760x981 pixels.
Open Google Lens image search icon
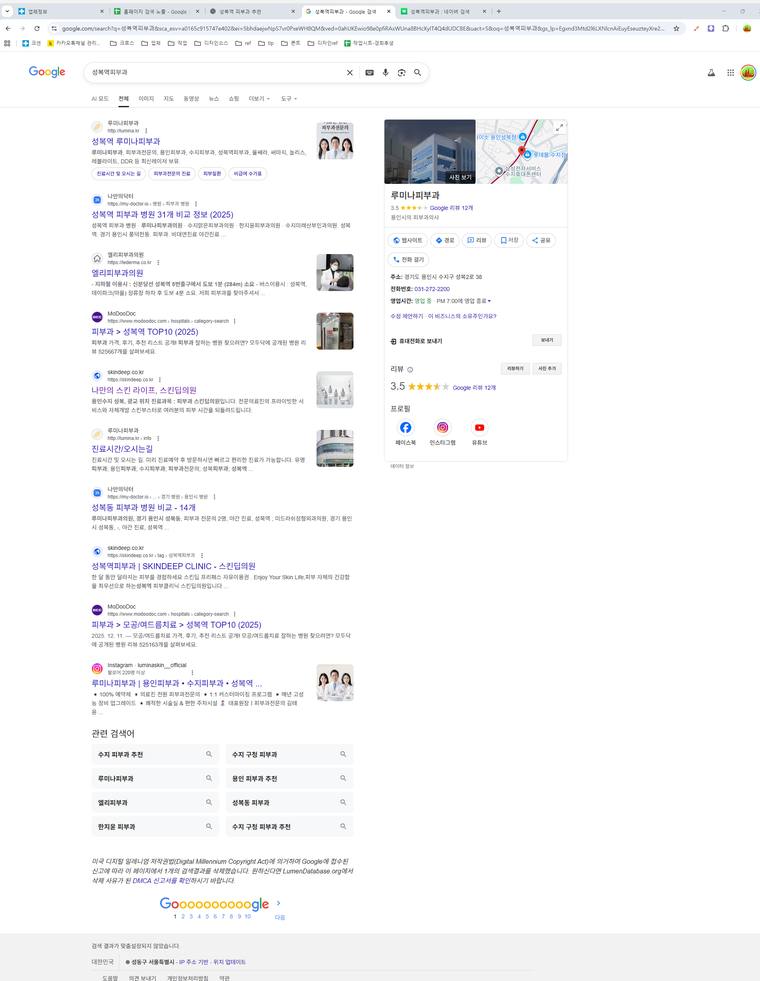click(x=402, y=73)
